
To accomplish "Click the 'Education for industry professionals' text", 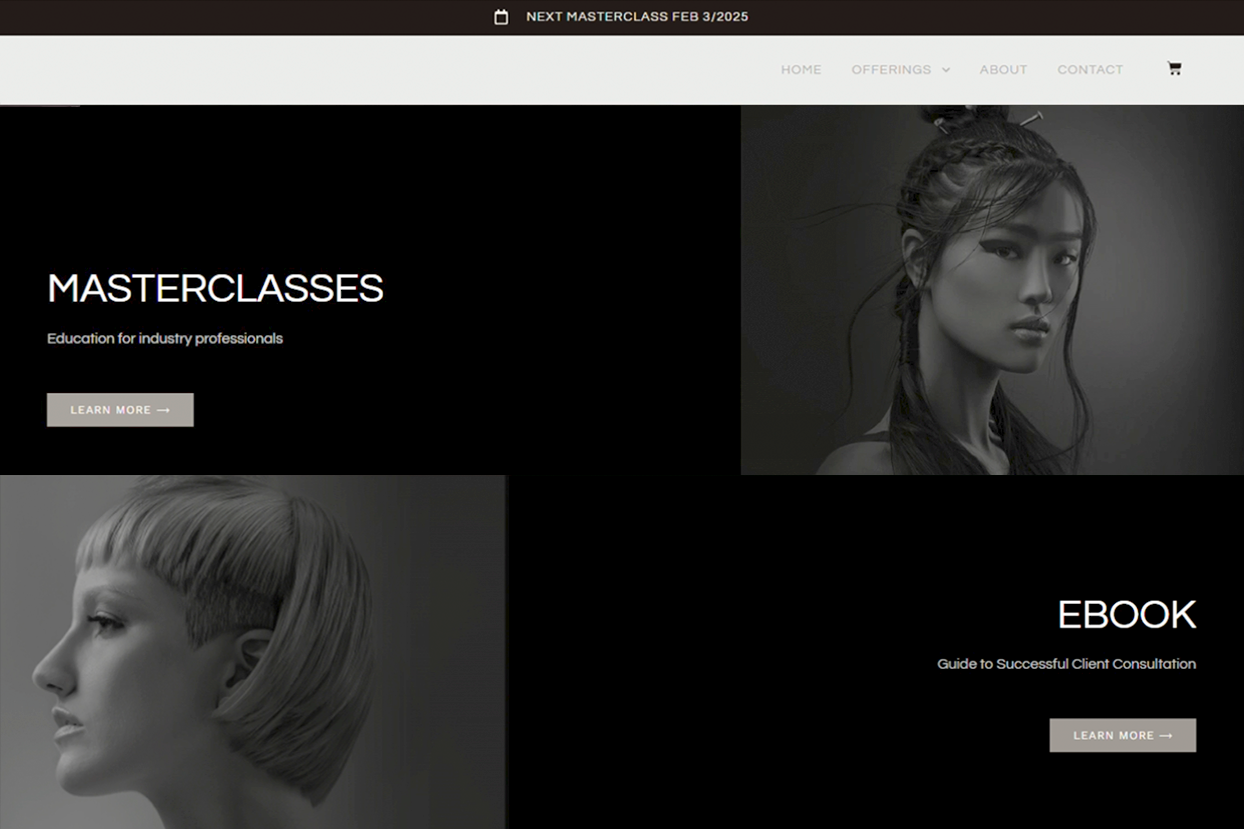I will pyautogui.click(x=165, y=339).
